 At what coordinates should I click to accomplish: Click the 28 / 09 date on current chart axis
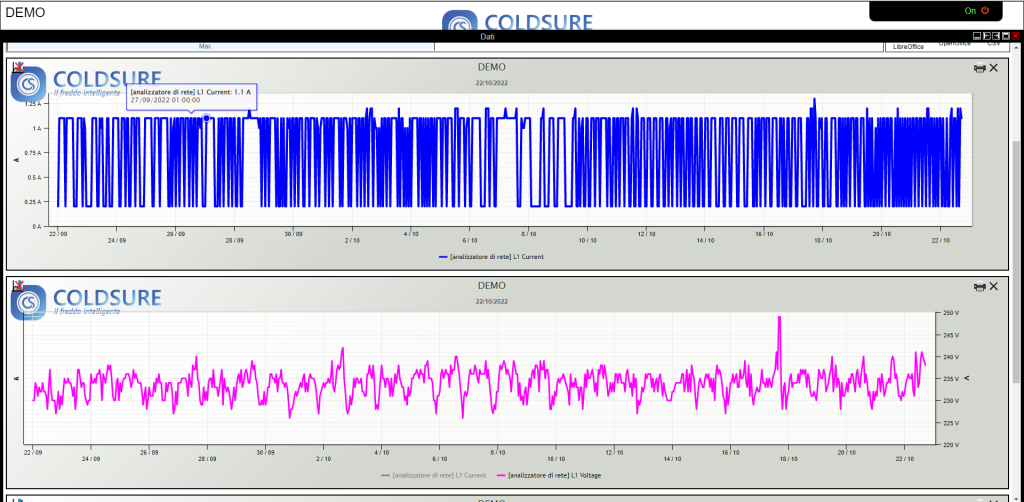point(235,240)
